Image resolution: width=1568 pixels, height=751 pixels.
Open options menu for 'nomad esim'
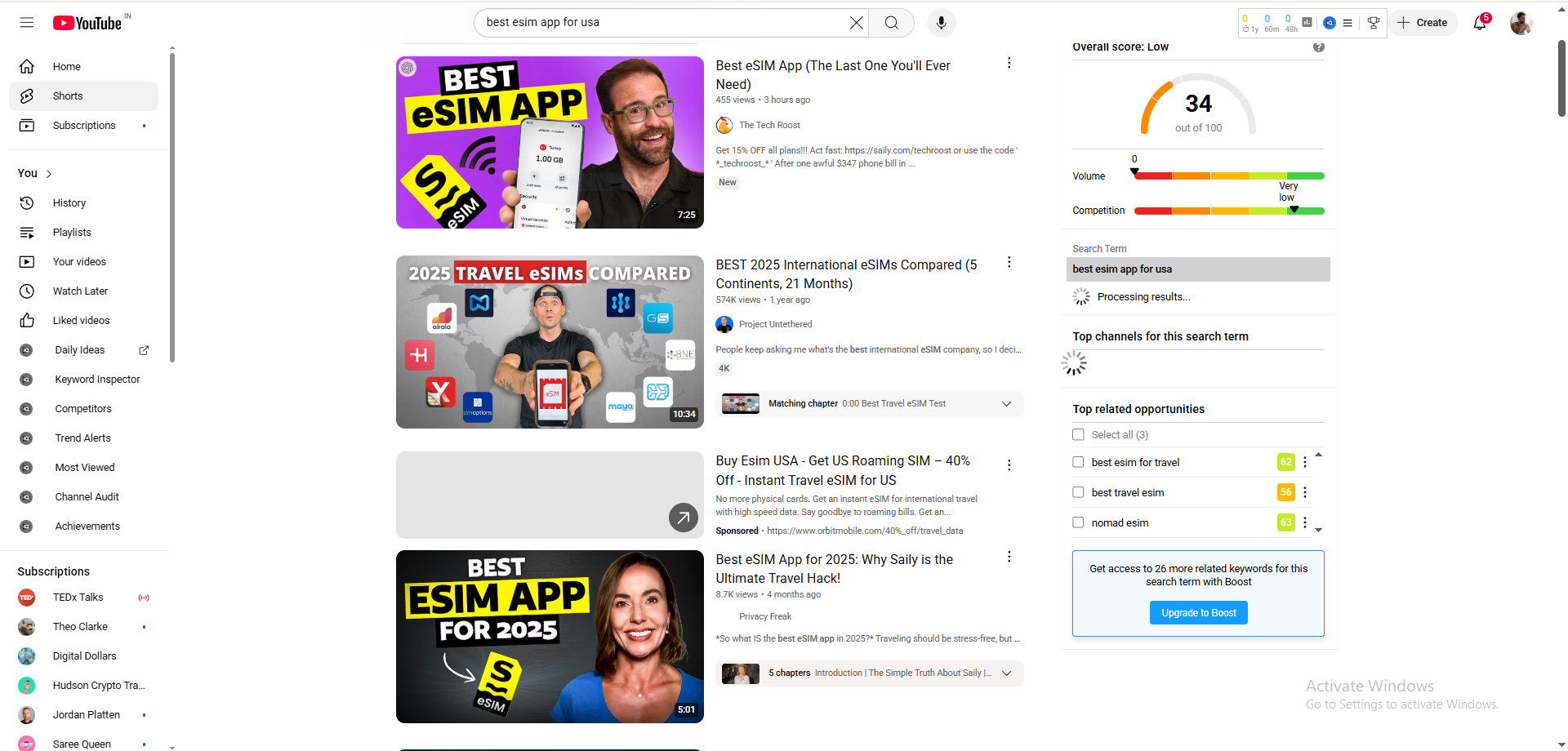[1305, 522]
